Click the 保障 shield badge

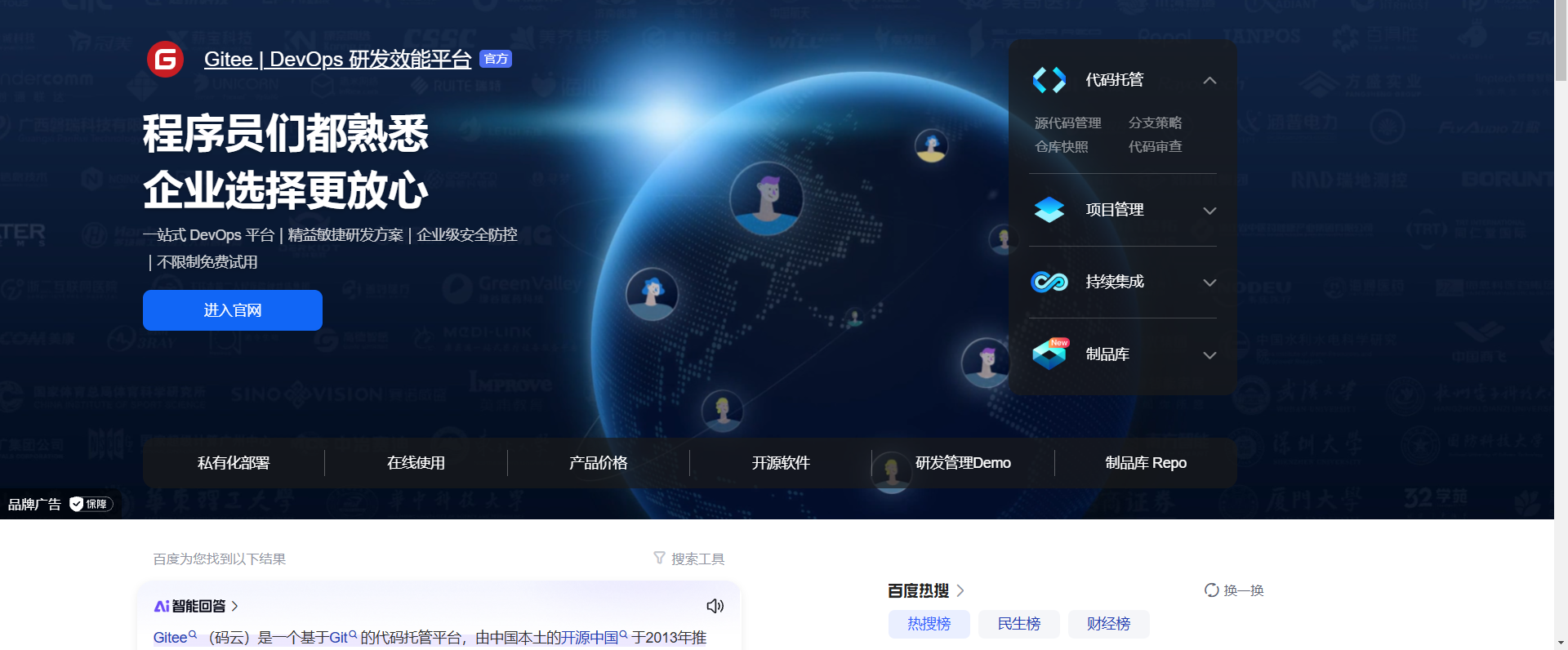pos(90,504)
